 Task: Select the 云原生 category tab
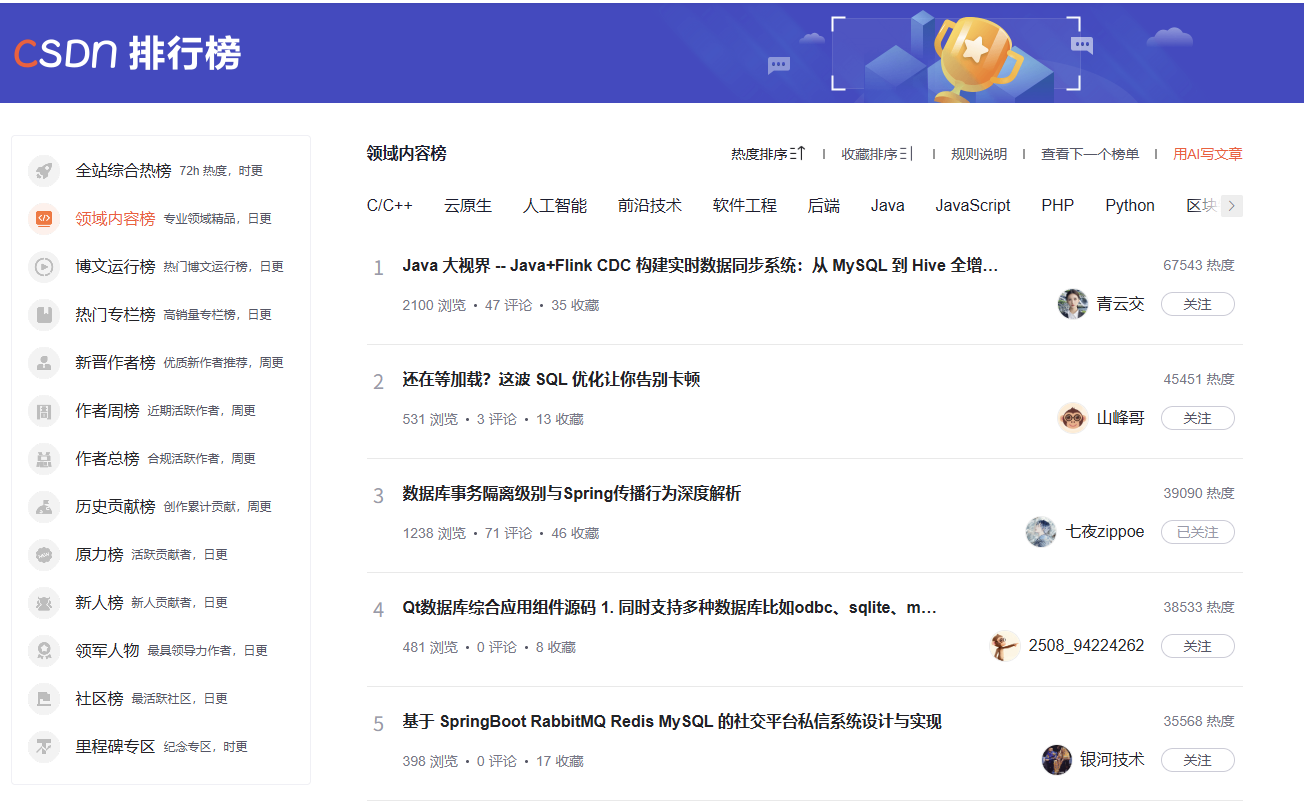coord(468,206)
